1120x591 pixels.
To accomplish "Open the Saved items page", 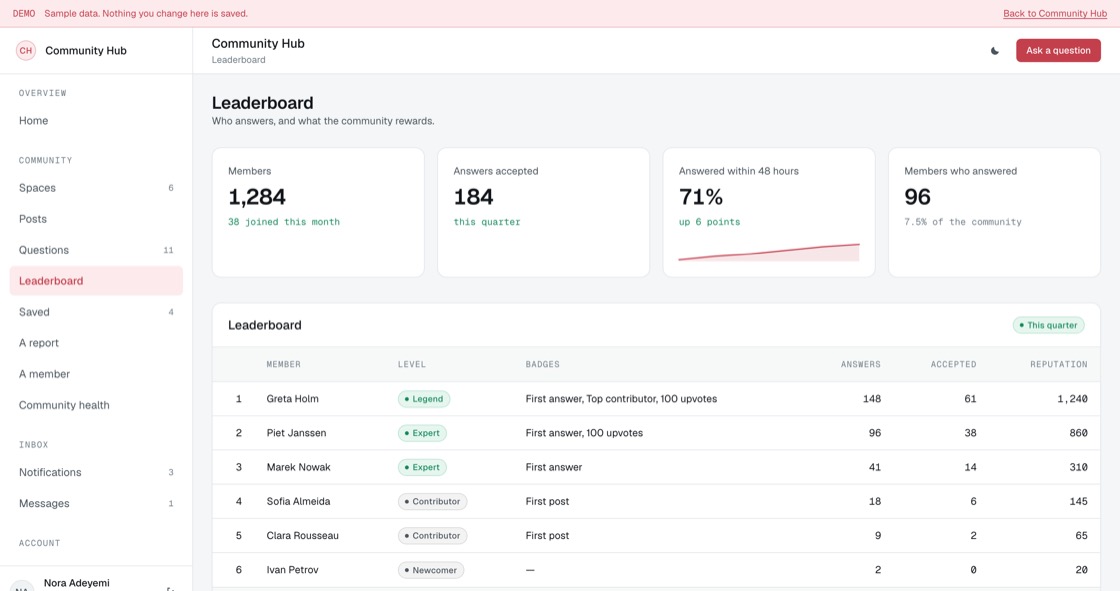I will tap(96, 312).
